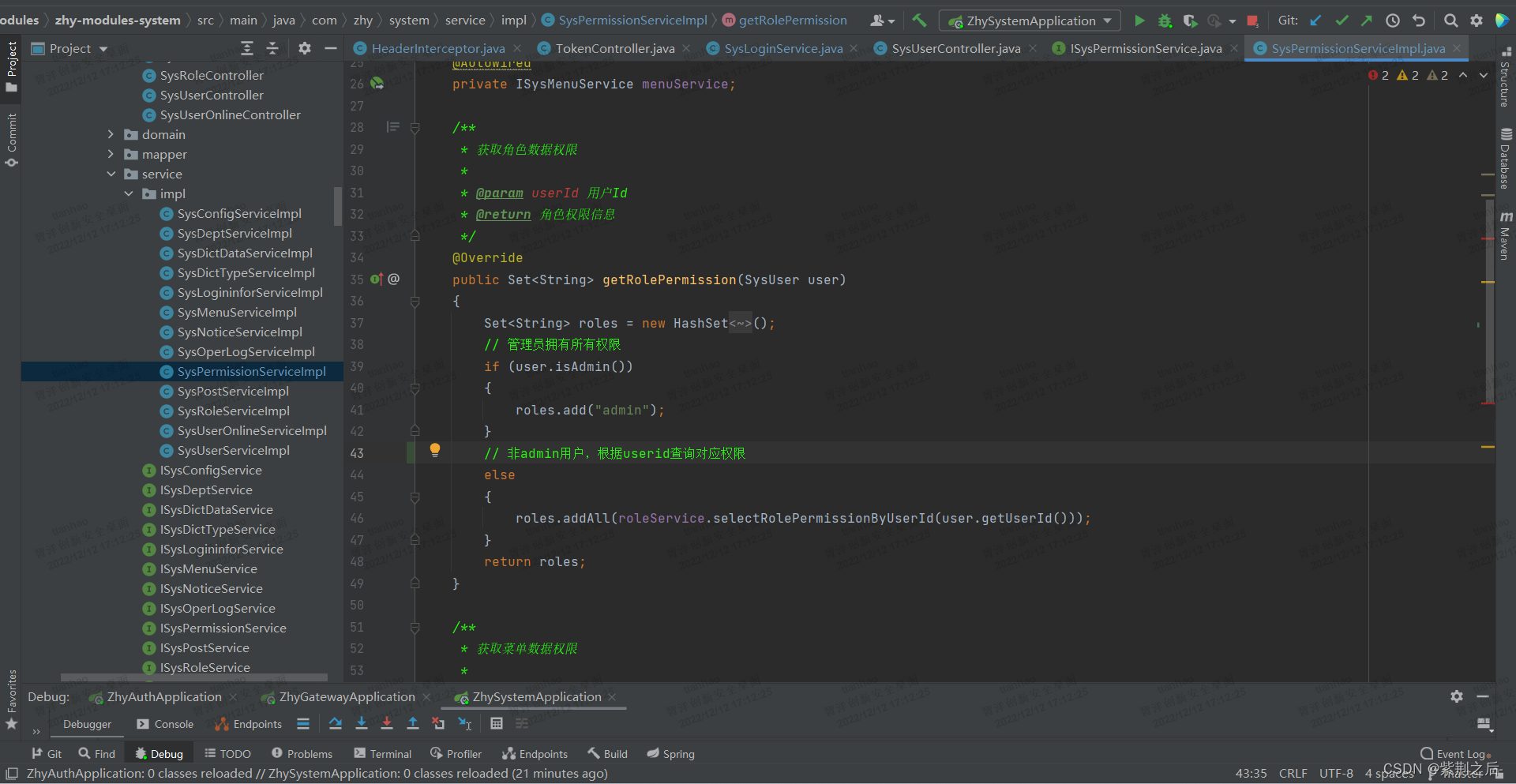Select SysRoleServiceImpl in the project tree

tap(233, 411)
